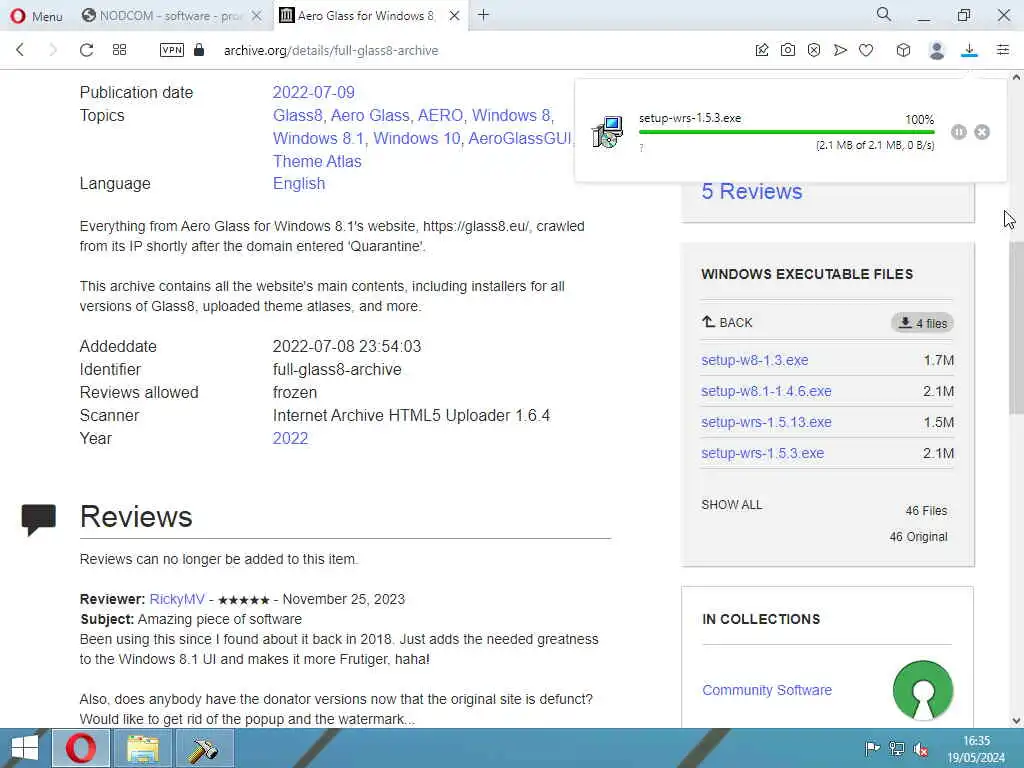This screenshot has width=1024, height=768.
Task: Open the ad blocker shield icon
Action: pos(814,50)
